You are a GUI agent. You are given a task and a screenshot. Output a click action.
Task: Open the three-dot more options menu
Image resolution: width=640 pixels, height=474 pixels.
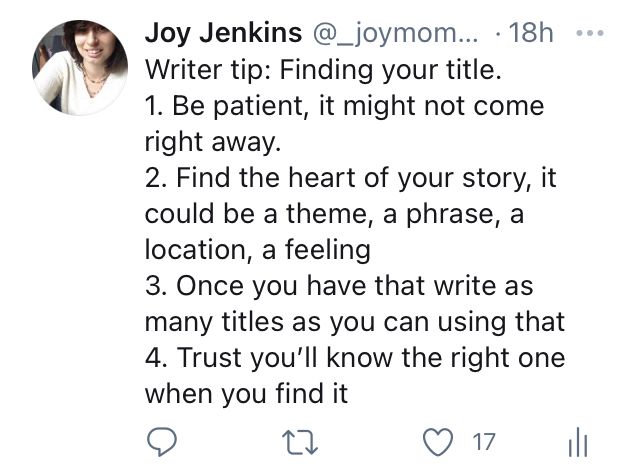589,33
